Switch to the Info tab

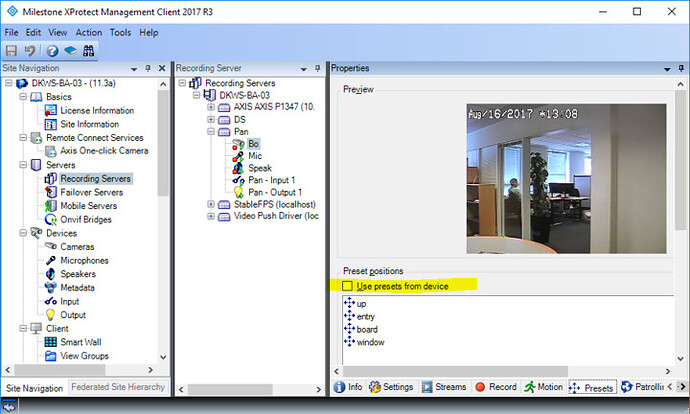pyautogui.click(x=348, y=387)
